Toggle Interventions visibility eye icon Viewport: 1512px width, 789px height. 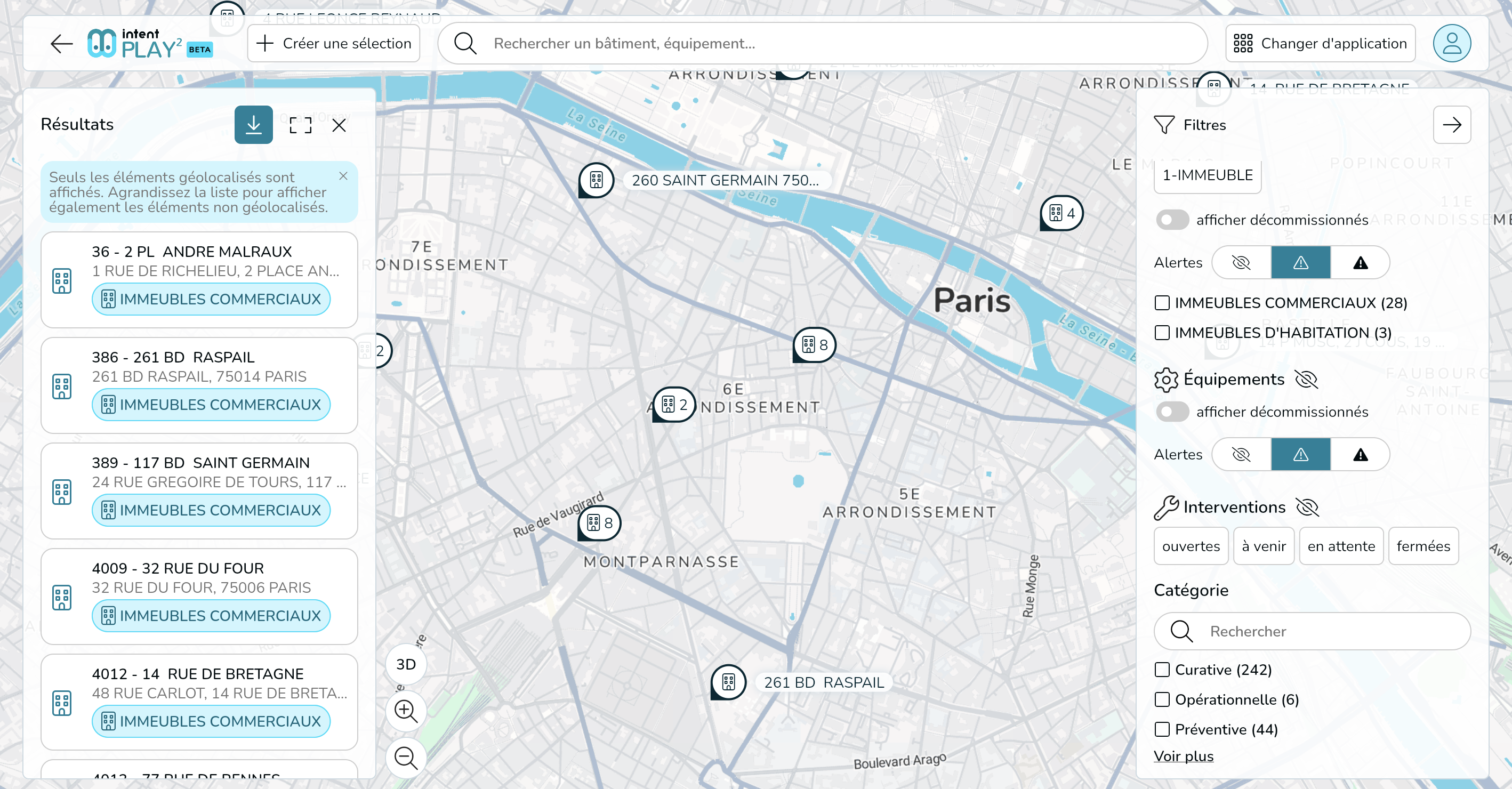click(1307, 507)
